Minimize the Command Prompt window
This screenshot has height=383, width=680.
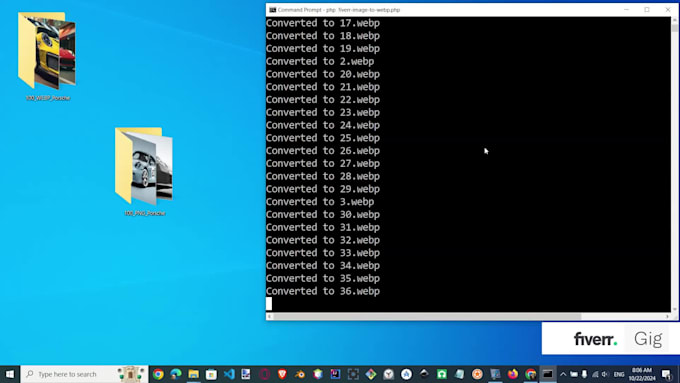point(626,10)
